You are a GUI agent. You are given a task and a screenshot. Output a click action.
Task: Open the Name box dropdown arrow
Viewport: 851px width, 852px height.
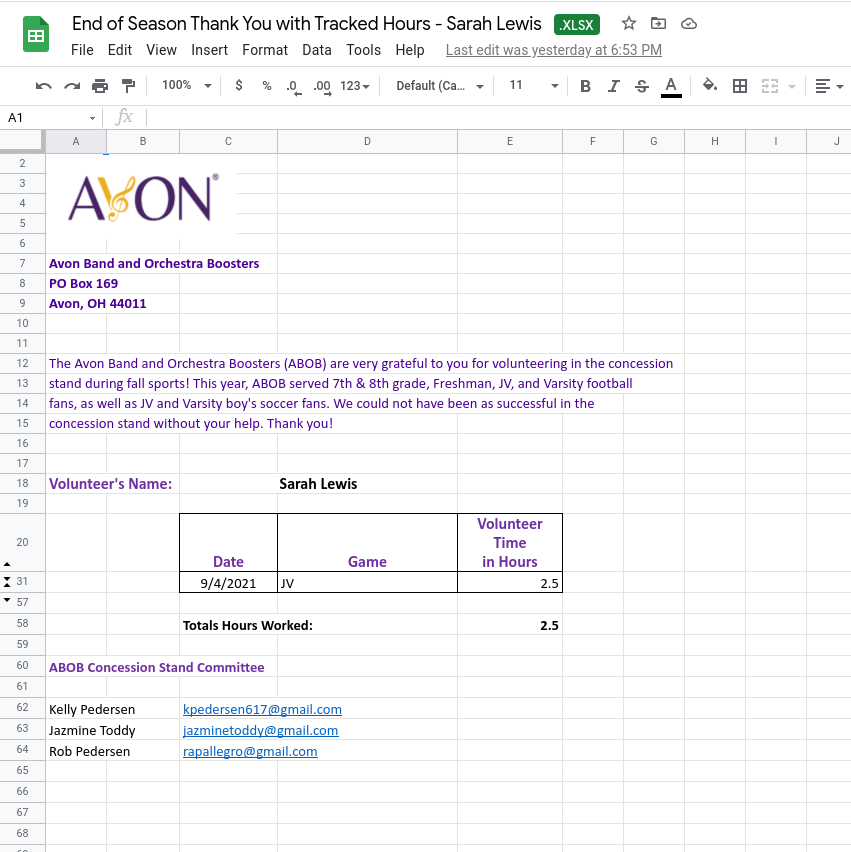tap(92, 118)
